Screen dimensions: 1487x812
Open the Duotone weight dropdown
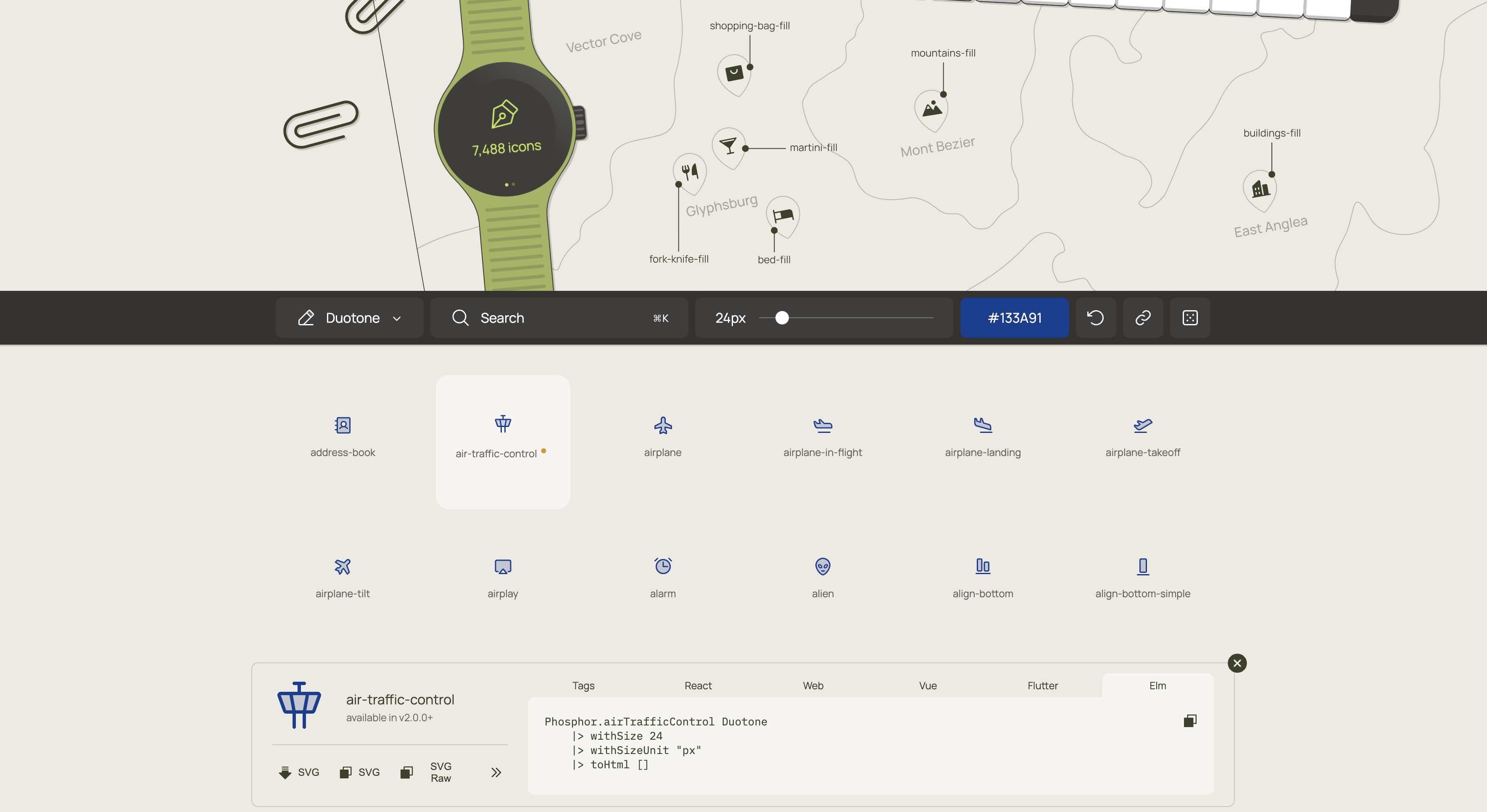pyautogui.click(x=349, y=317)
